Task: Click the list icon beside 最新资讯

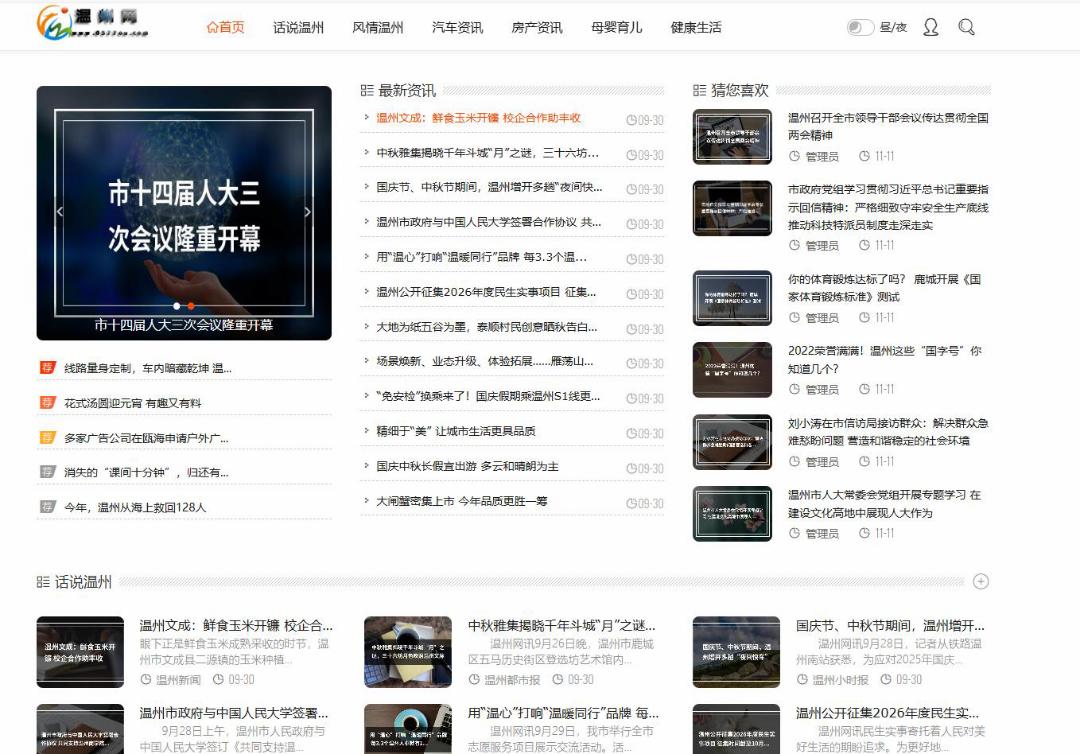Action: click(367, 90)
